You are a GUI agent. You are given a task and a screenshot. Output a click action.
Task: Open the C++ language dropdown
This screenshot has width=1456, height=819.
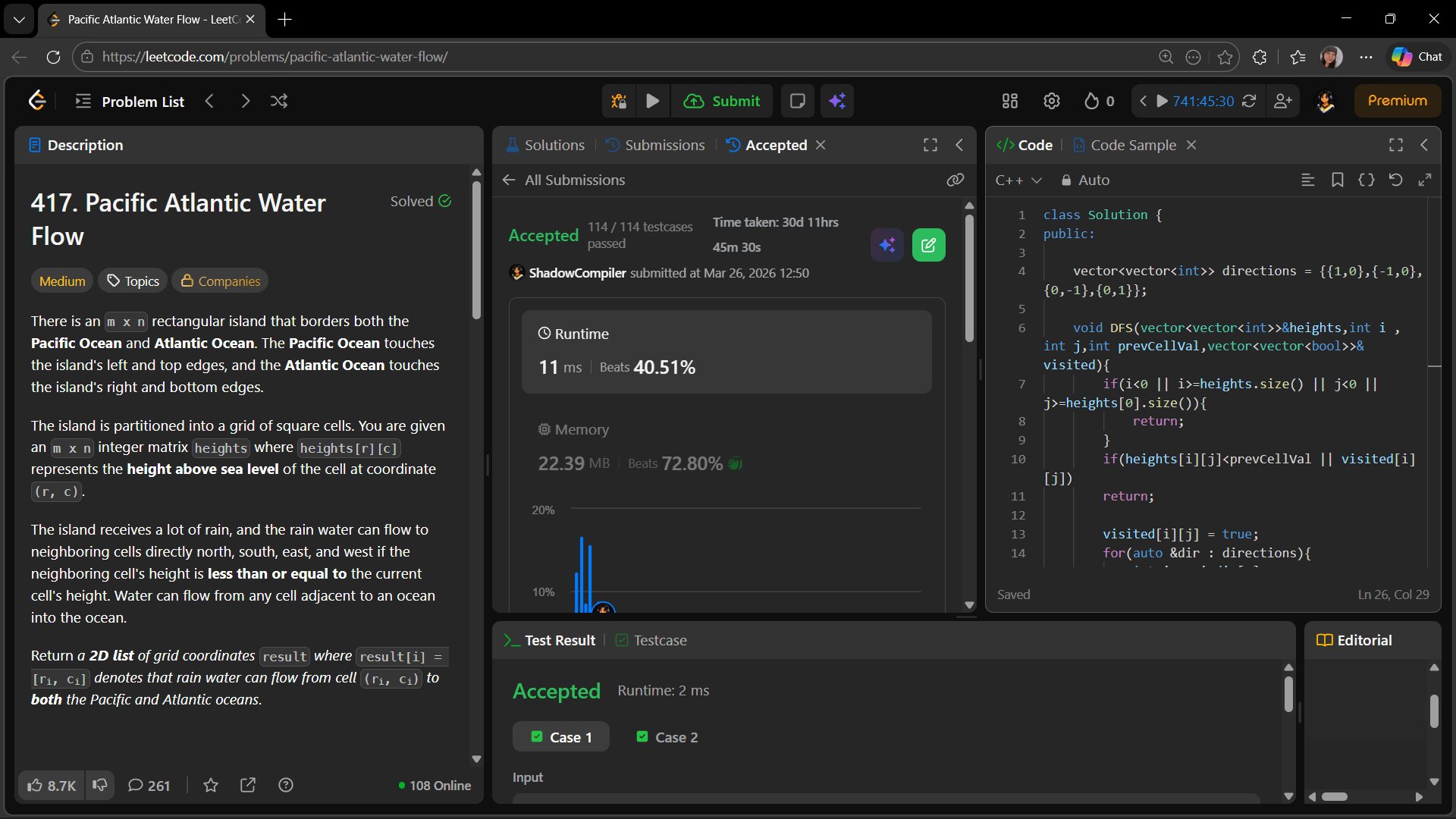click(x=1018, y=180)
